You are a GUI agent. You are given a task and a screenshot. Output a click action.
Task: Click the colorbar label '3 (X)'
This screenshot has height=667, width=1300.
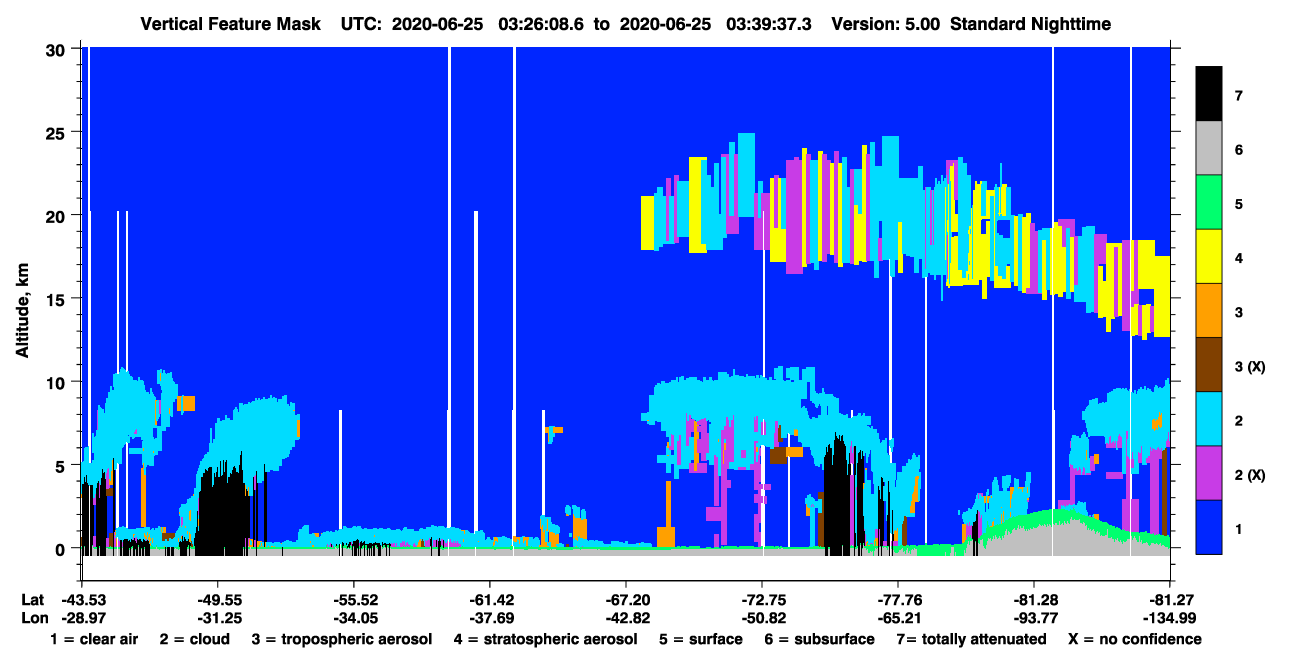(x=1250, y=367)
